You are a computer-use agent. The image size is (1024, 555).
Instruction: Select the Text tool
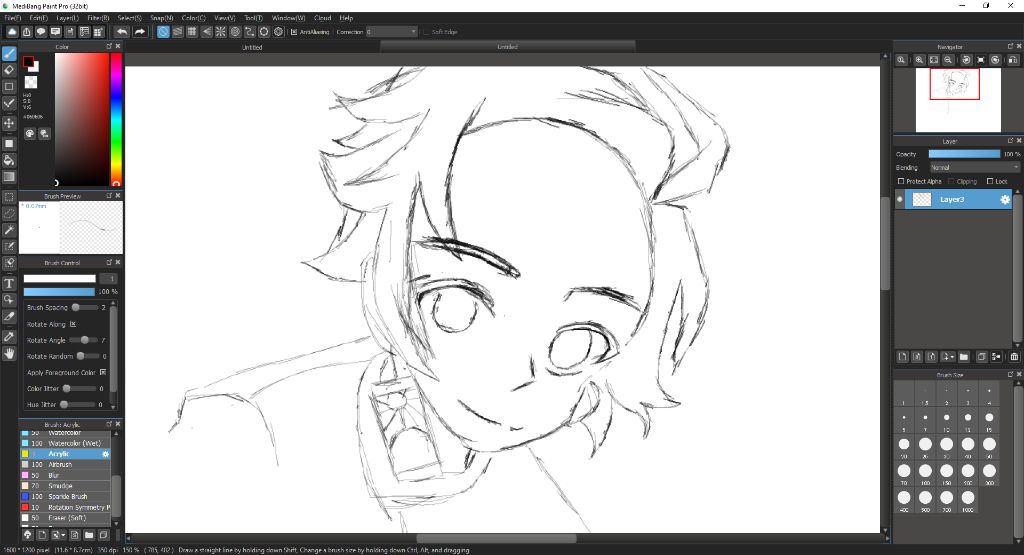click(x=9, y=283)
